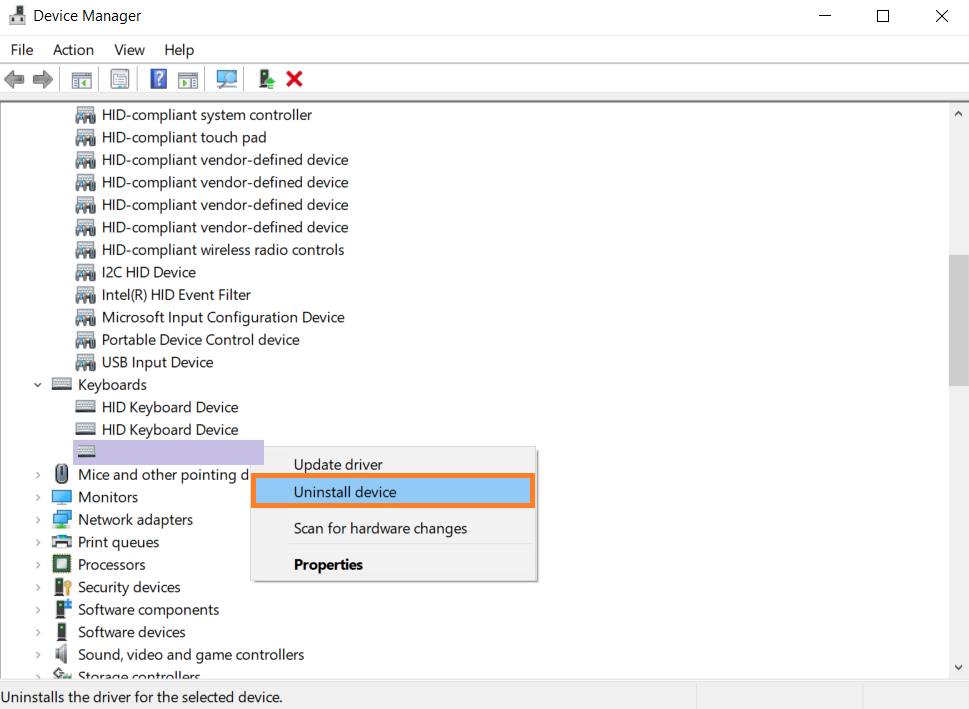Expand the Processors category
The image size is (969, 709).
pyautogui.click(x=38, y=565)
